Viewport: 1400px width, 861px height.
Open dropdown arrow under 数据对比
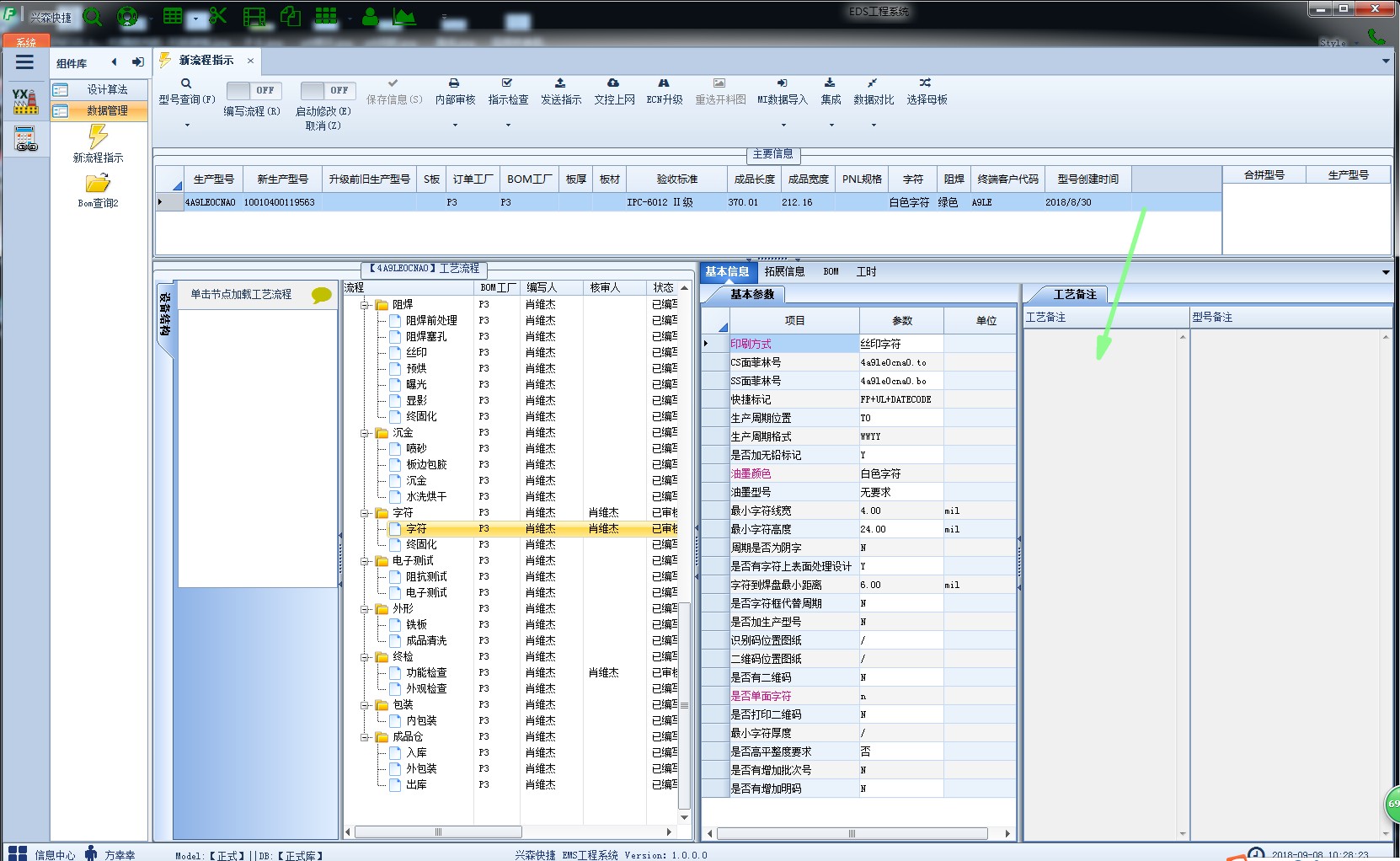point(874,125)
